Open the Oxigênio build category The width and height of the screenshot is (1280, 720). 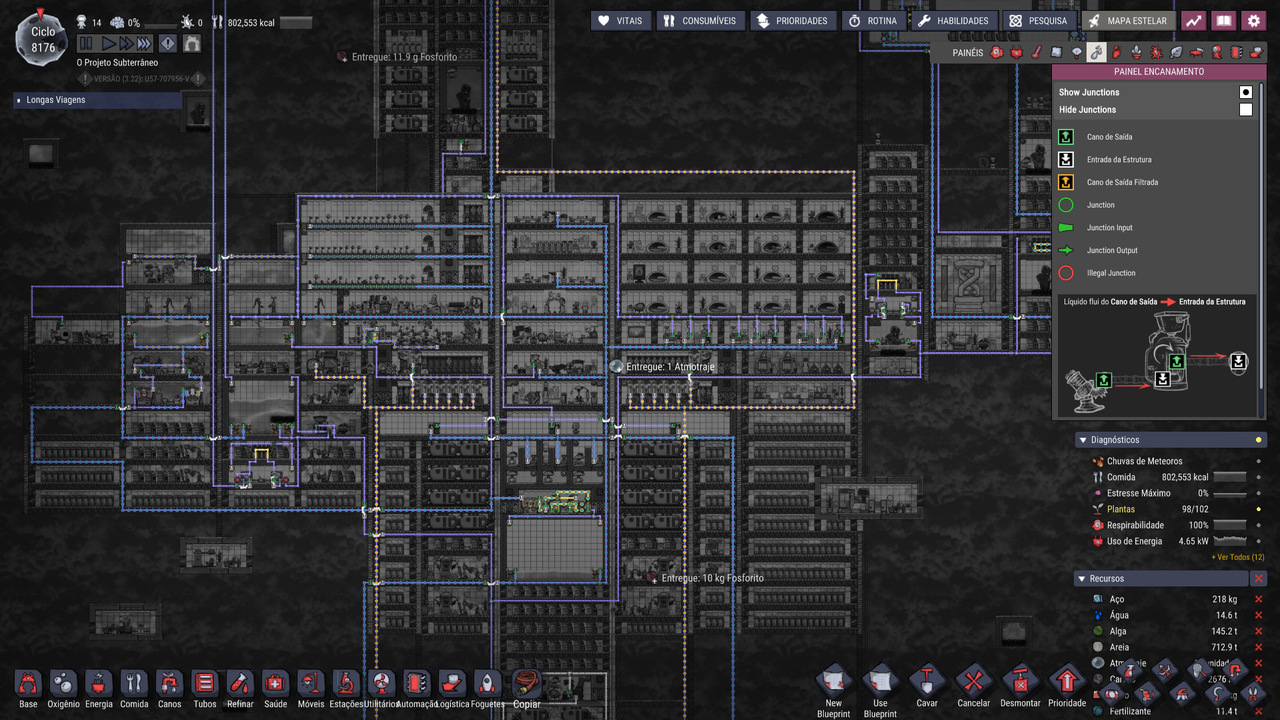[63, 688]
